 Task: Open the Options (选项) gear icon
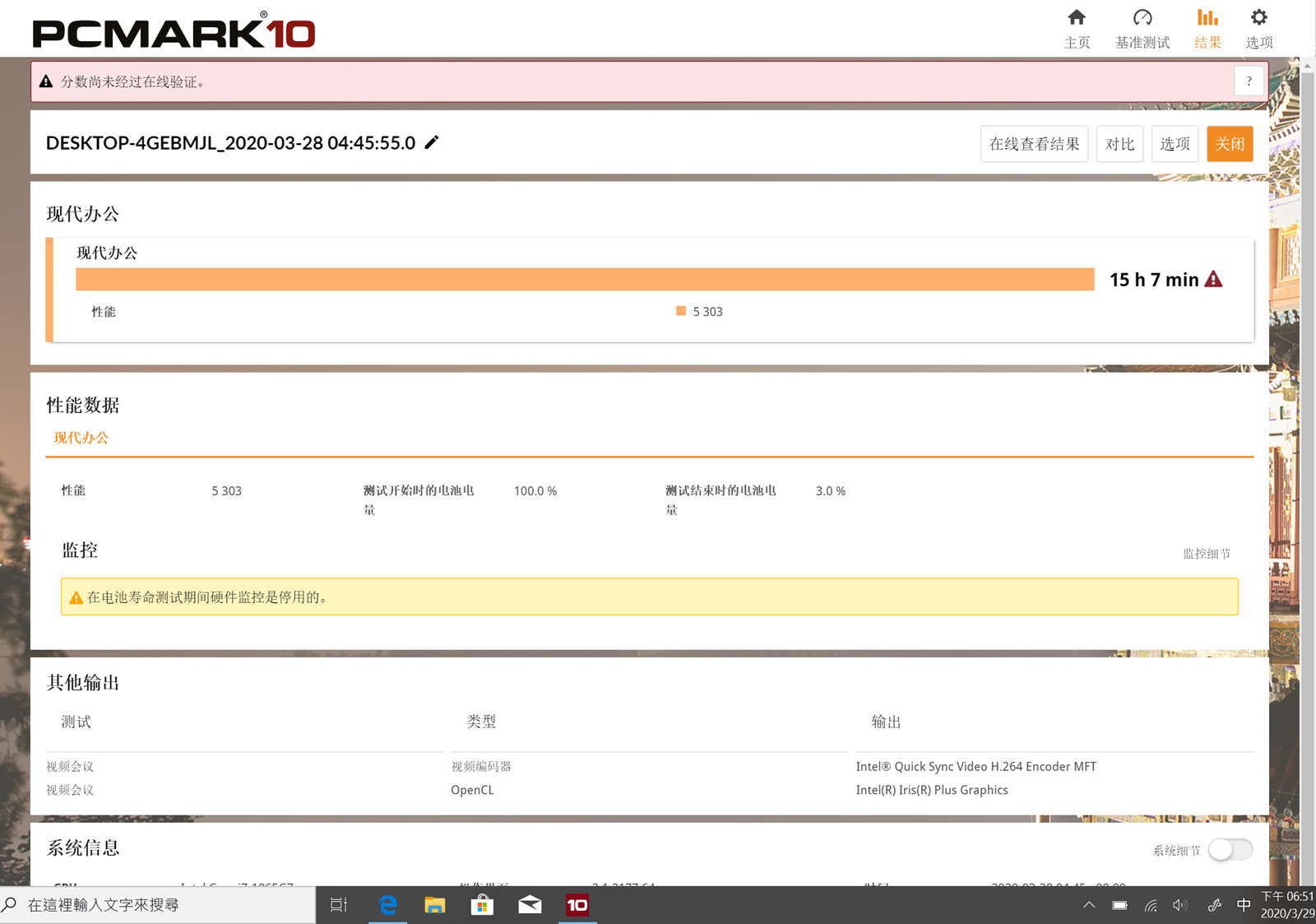(1258, 18)
